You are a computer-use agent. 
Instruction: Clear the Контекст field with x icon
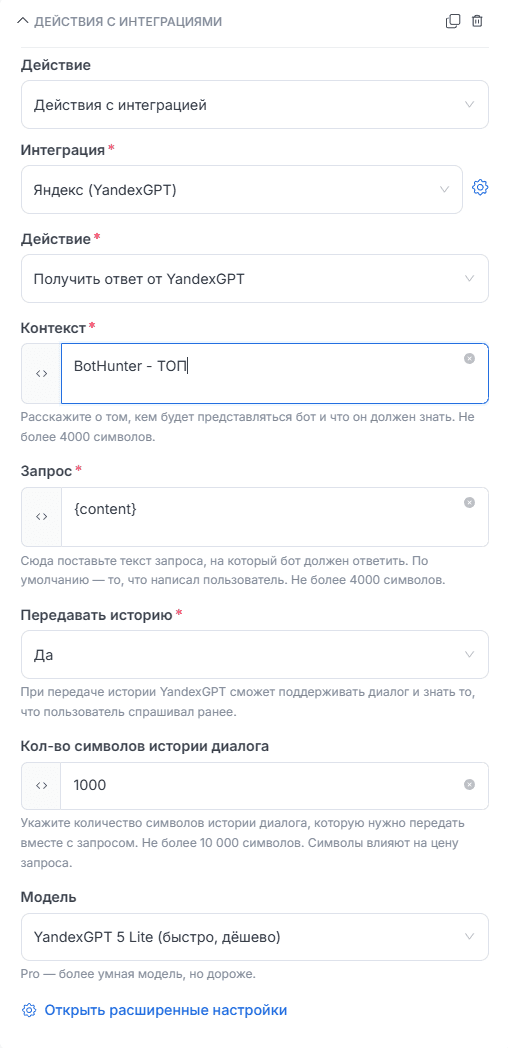pos(469,359)
